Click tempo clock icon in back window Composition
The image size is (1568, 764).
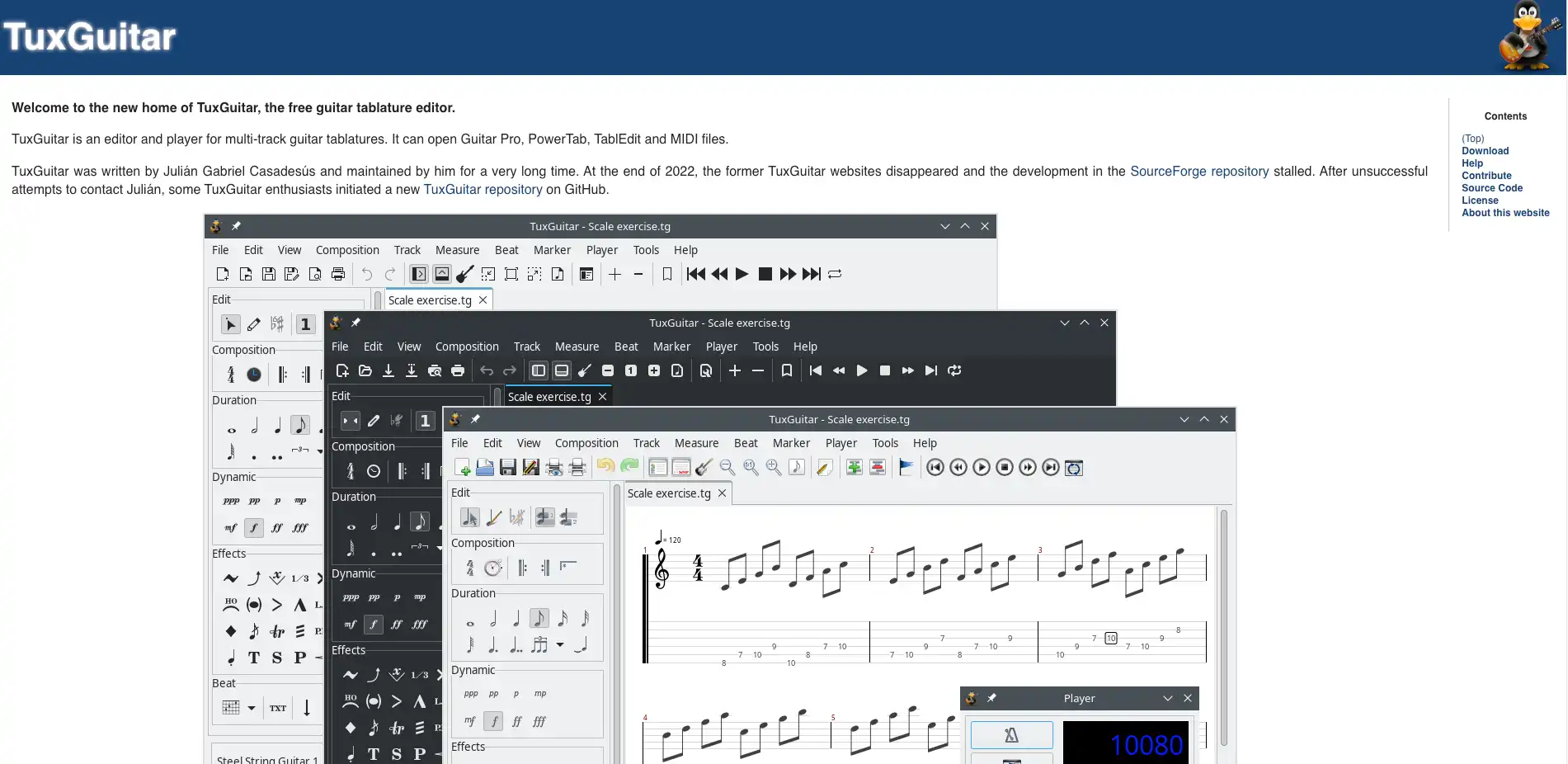coord(254,375)
